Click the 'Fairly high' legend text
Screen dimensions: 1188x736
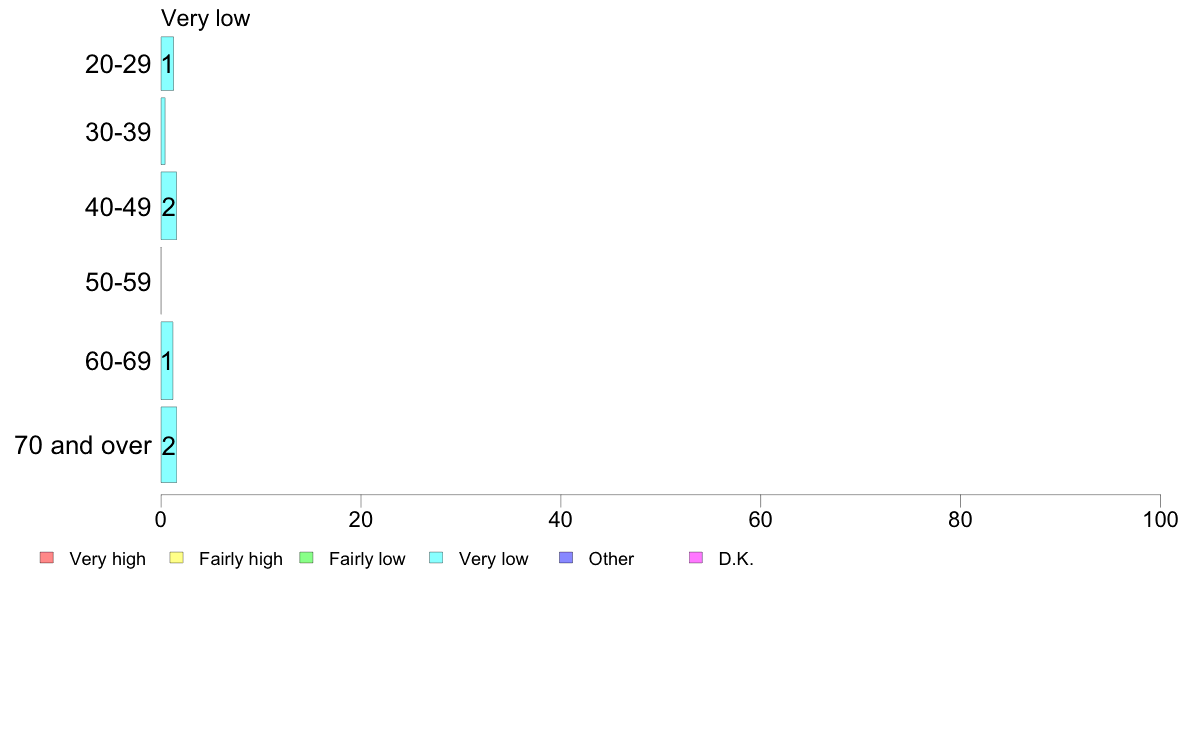pyautogui.click(x=241, y=559)
